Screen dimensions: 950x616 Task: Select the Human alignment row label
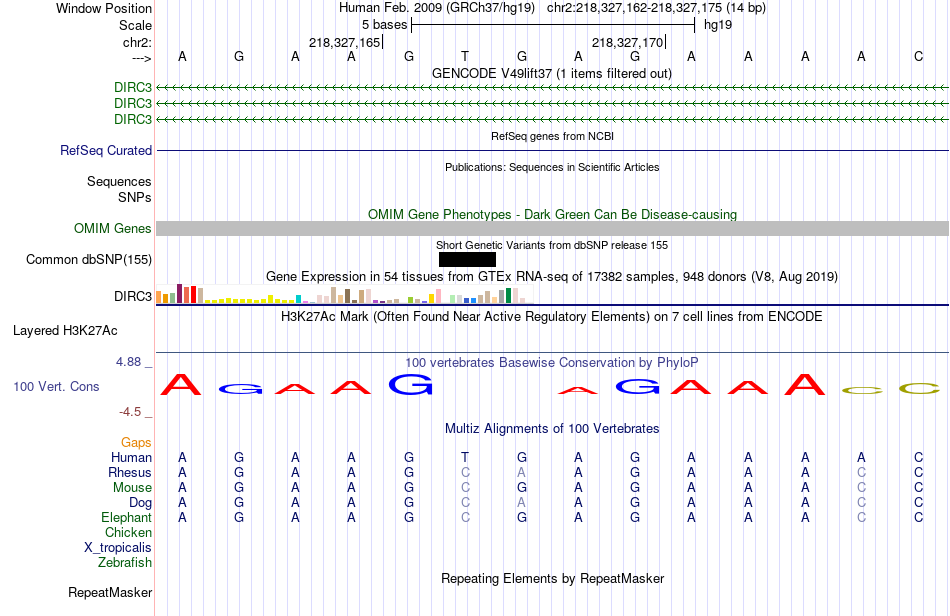tap(131, 457)
